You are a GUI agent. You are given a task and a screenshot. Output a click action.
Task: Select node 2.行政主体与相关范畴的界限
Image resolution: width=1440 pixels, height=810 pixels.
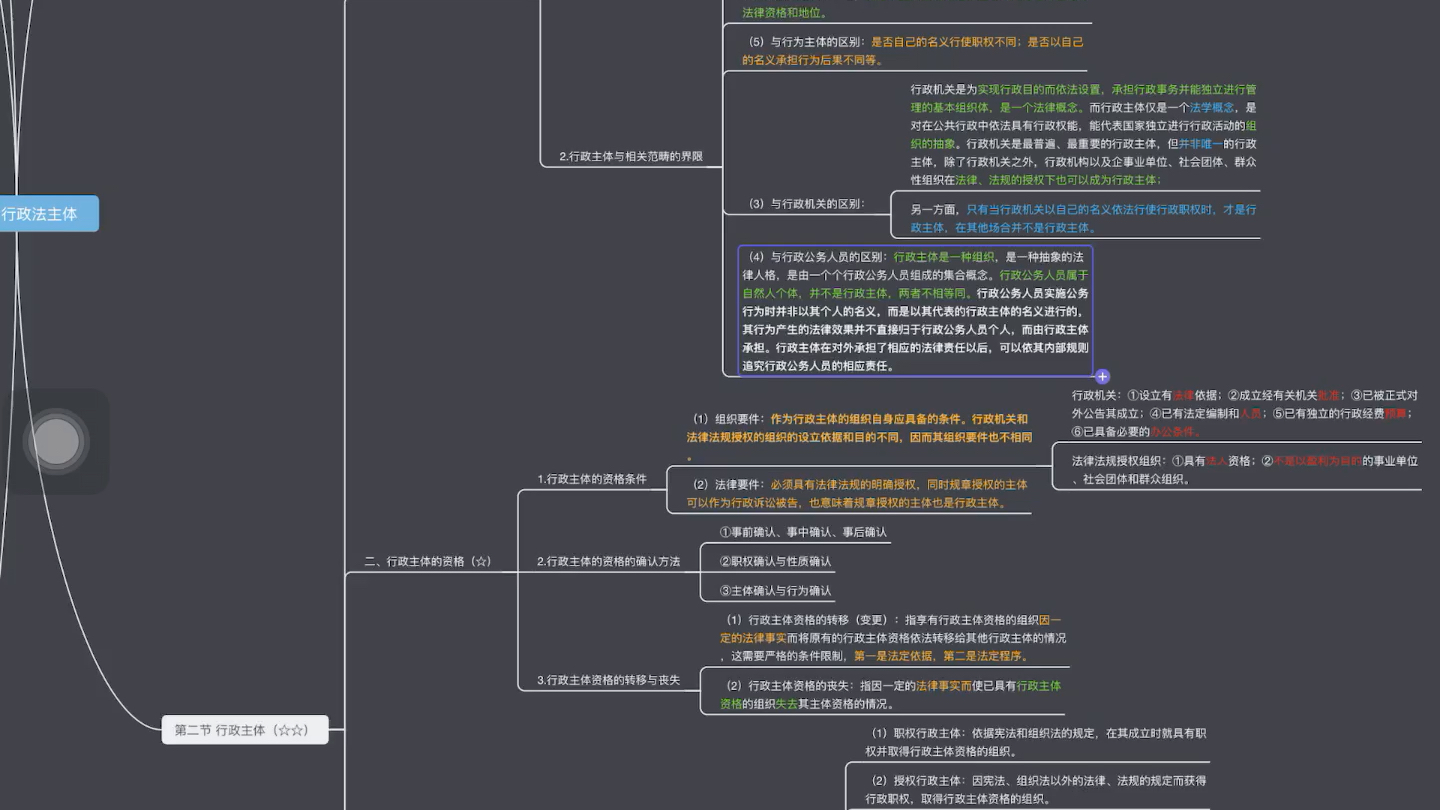631,156
